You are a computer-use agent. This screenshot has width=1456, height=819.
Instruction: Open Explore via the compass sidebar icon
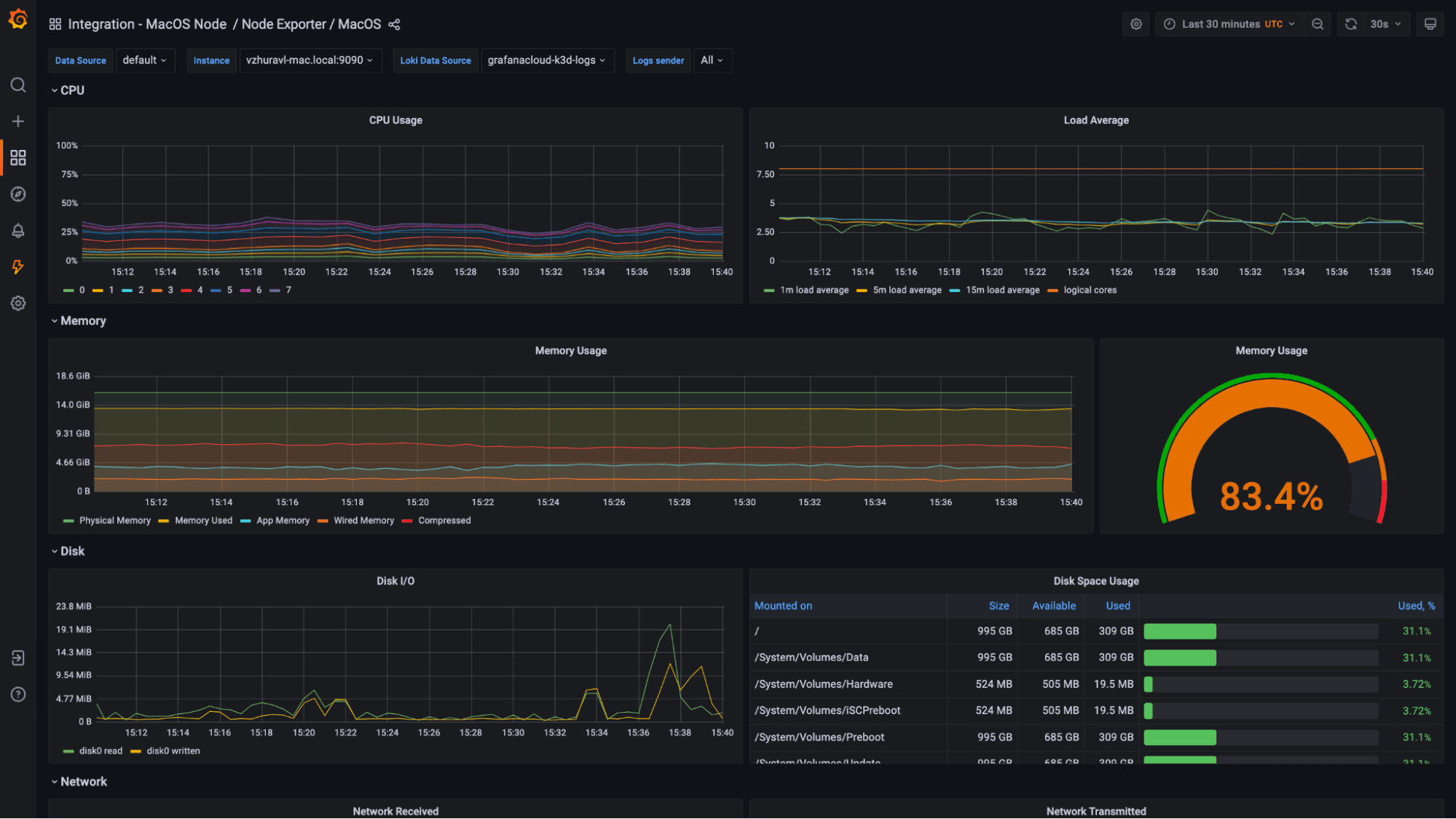[x=17, y=194]
